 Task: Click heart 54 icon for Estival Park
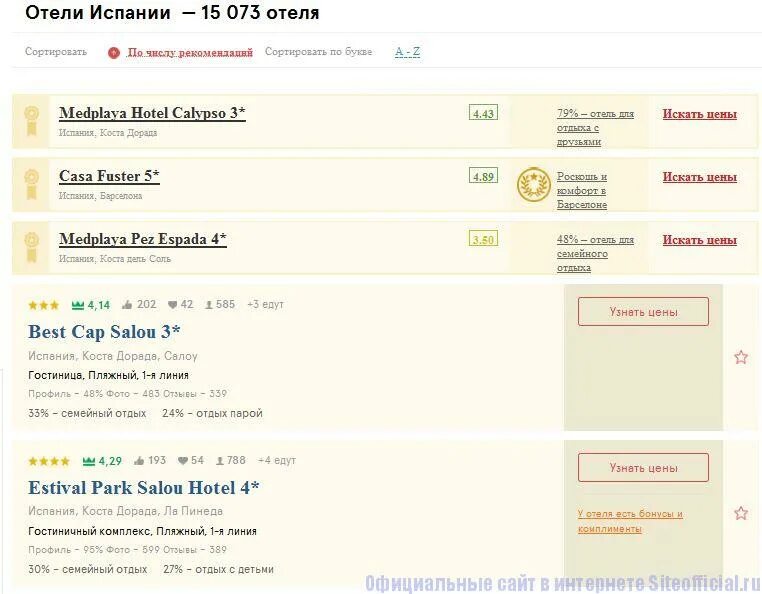(183, 461)
